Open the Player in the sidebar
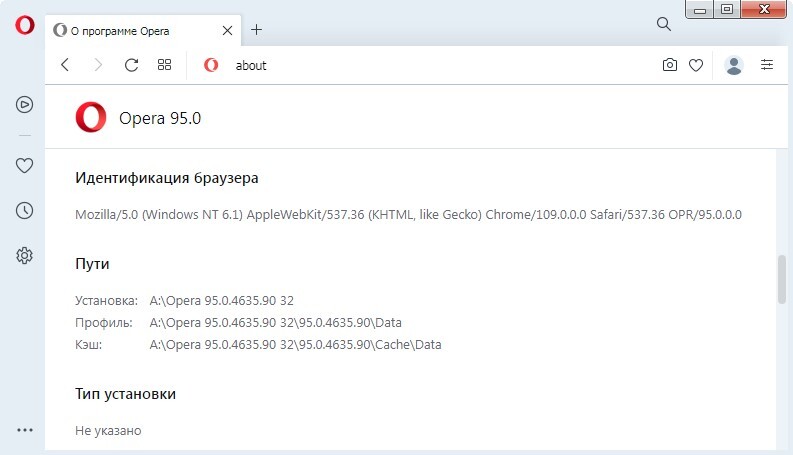Viewport: 793px width, 455px height. (24, 105)
